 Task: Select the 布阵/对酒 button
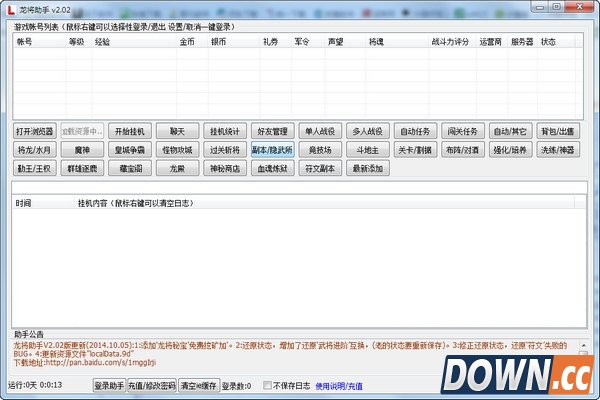click(463, 150)
